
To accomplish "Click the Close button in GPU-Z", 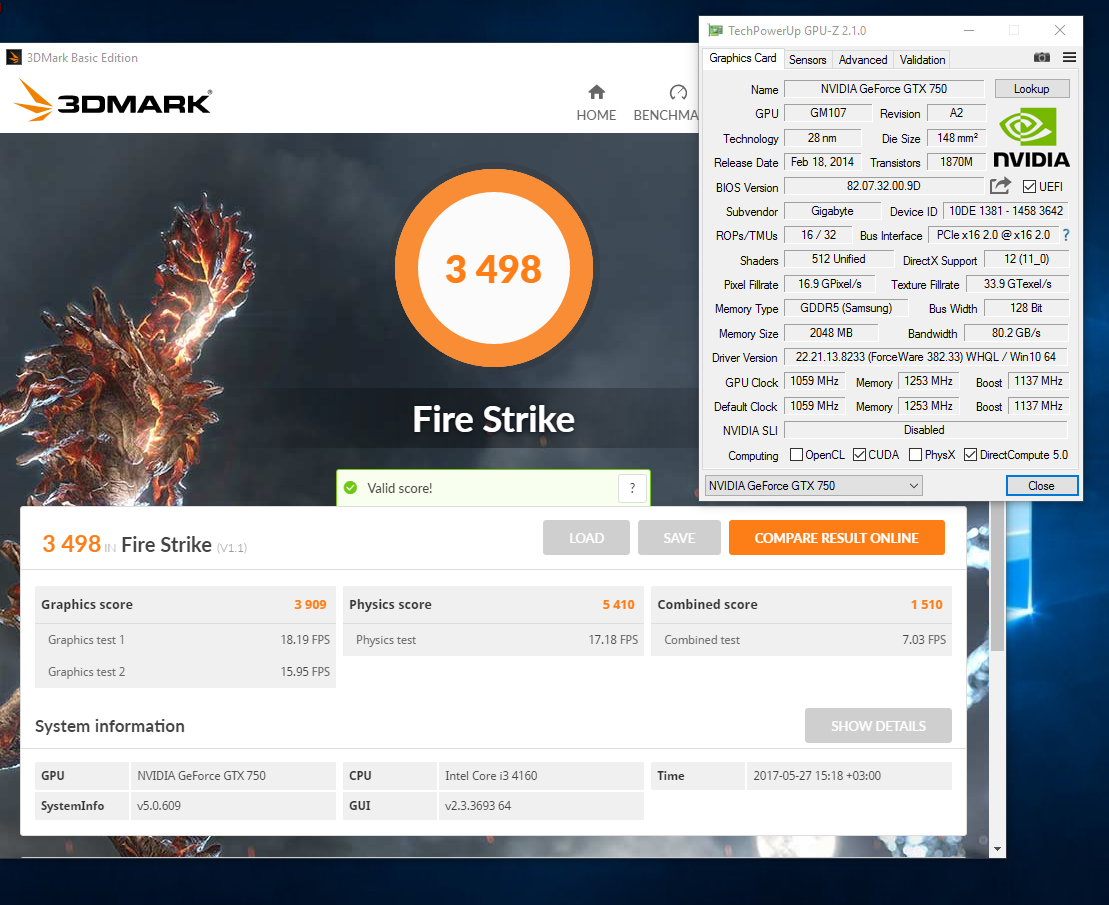I will [1041, 486].
